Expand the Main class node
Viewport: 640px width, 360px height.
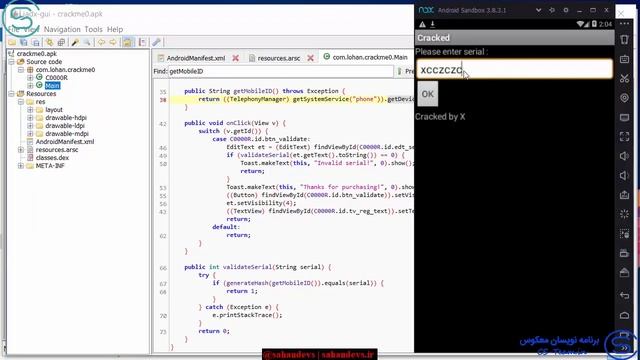[x=30, y=86]
